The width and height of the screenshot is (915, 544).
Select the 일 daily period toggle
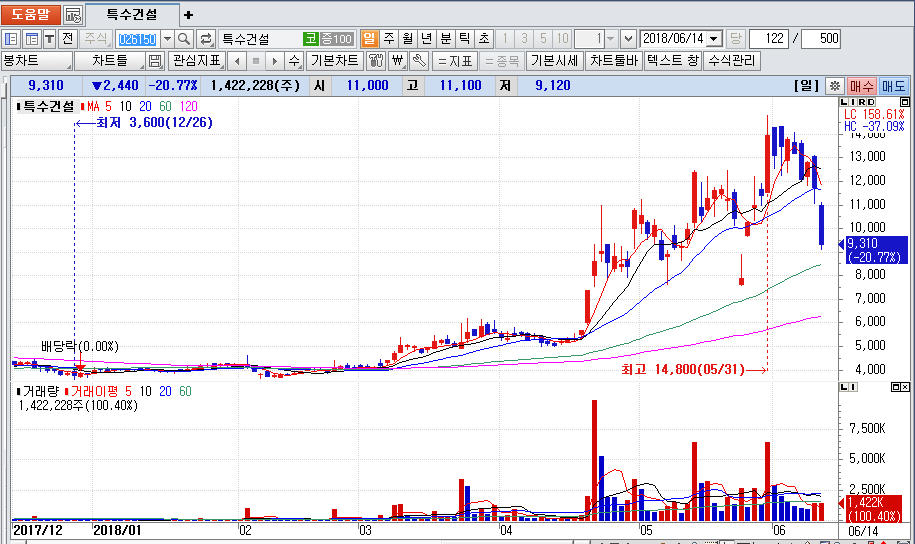(369, 39)
